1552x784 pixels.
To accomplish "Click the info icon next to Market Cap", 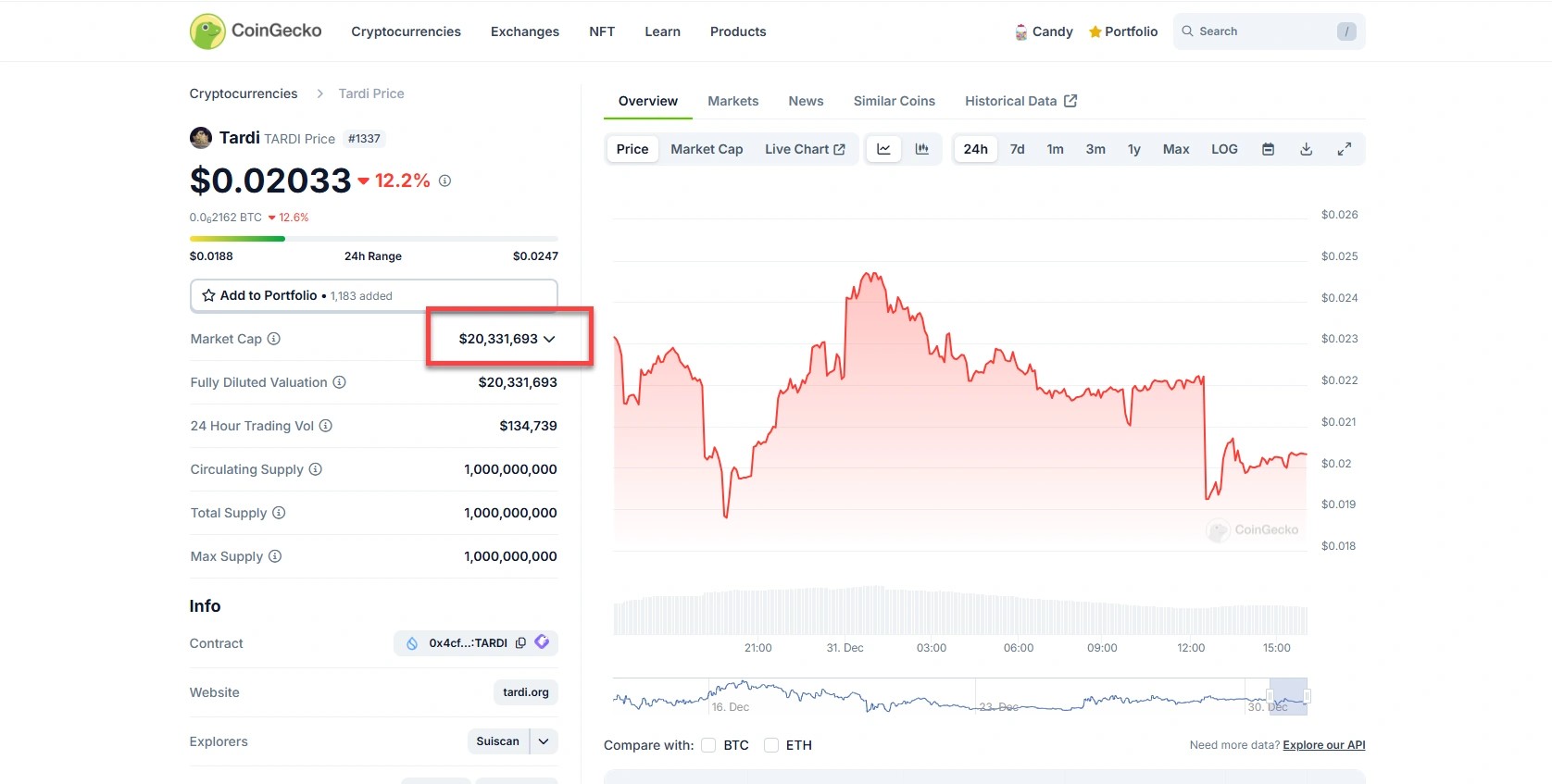I will 274,339.
